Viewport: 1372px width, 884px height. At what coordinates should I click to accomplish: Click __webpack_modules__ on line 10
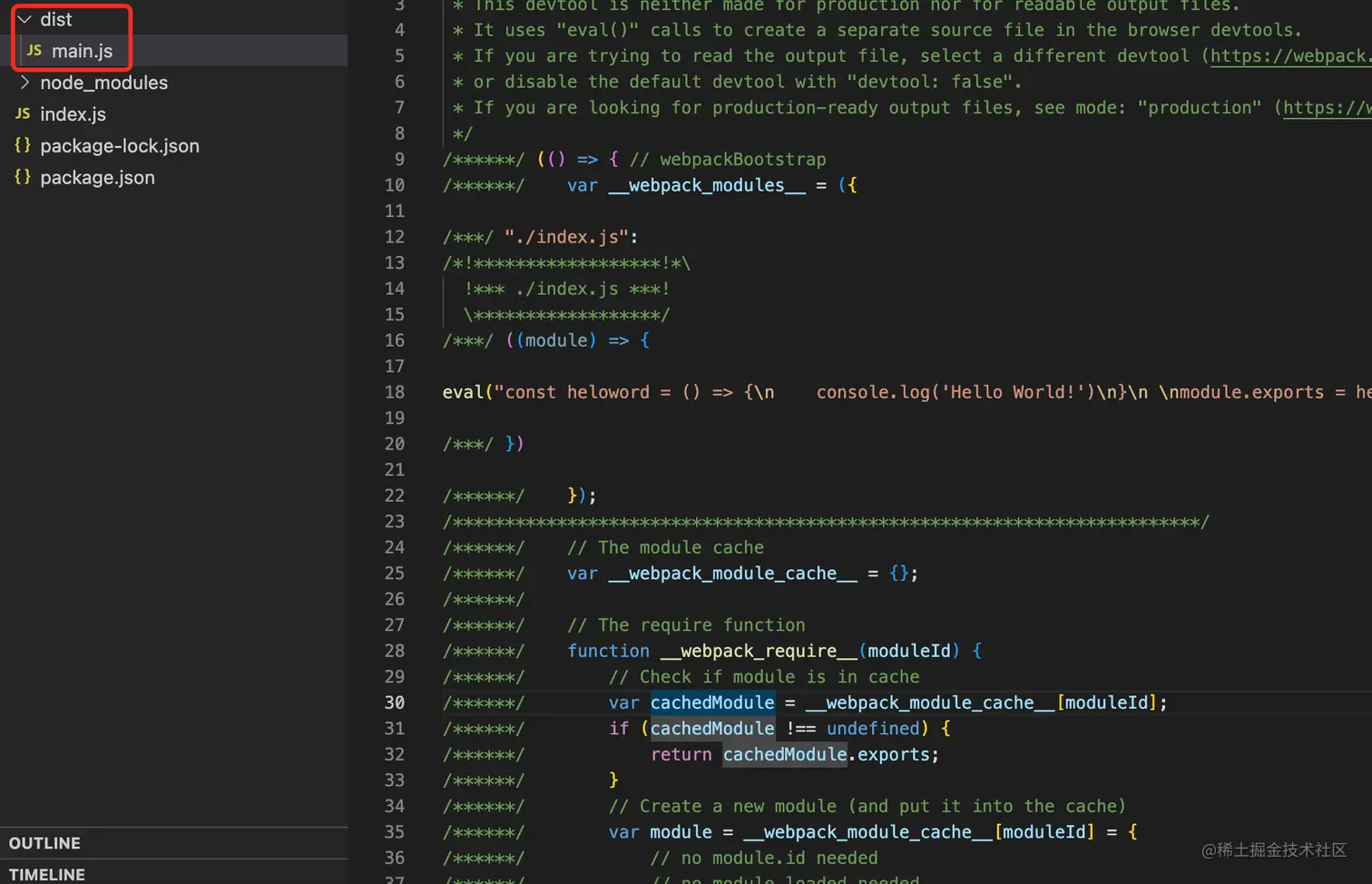[707, 185]
